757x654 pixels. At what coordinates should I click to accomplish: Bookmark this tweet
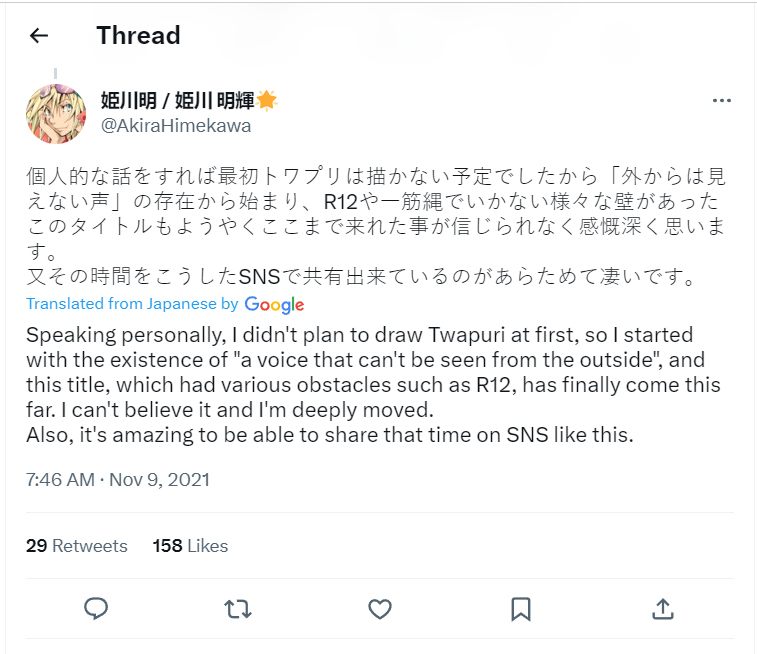click(x=520, y=607)
